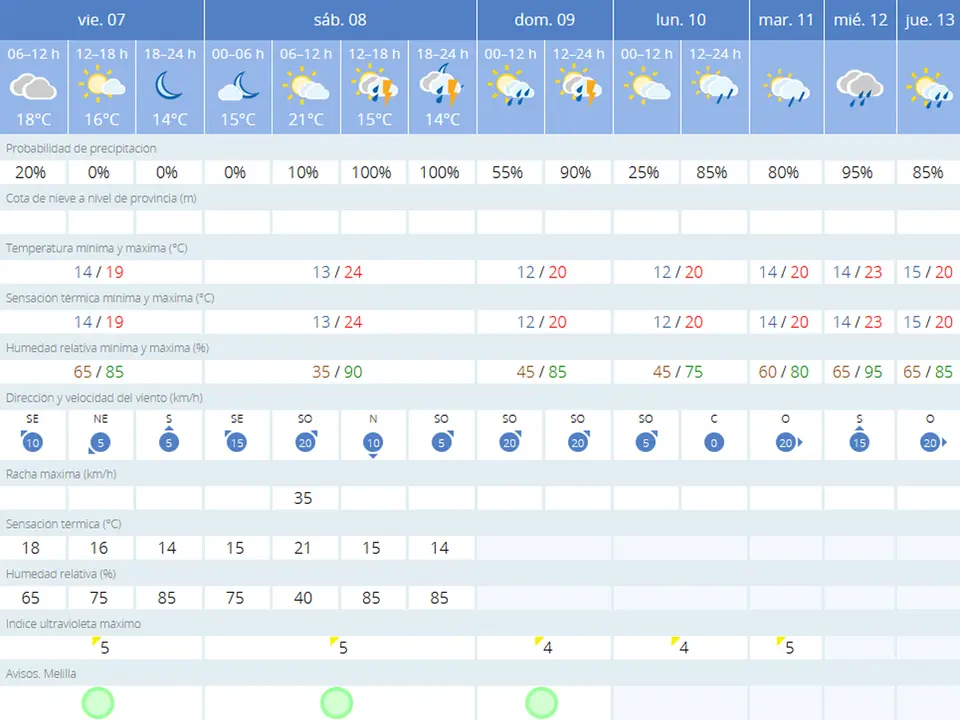Click the 20% precipitation probability cell
Viewport: 960px width, 720px height.
[33, 172]
